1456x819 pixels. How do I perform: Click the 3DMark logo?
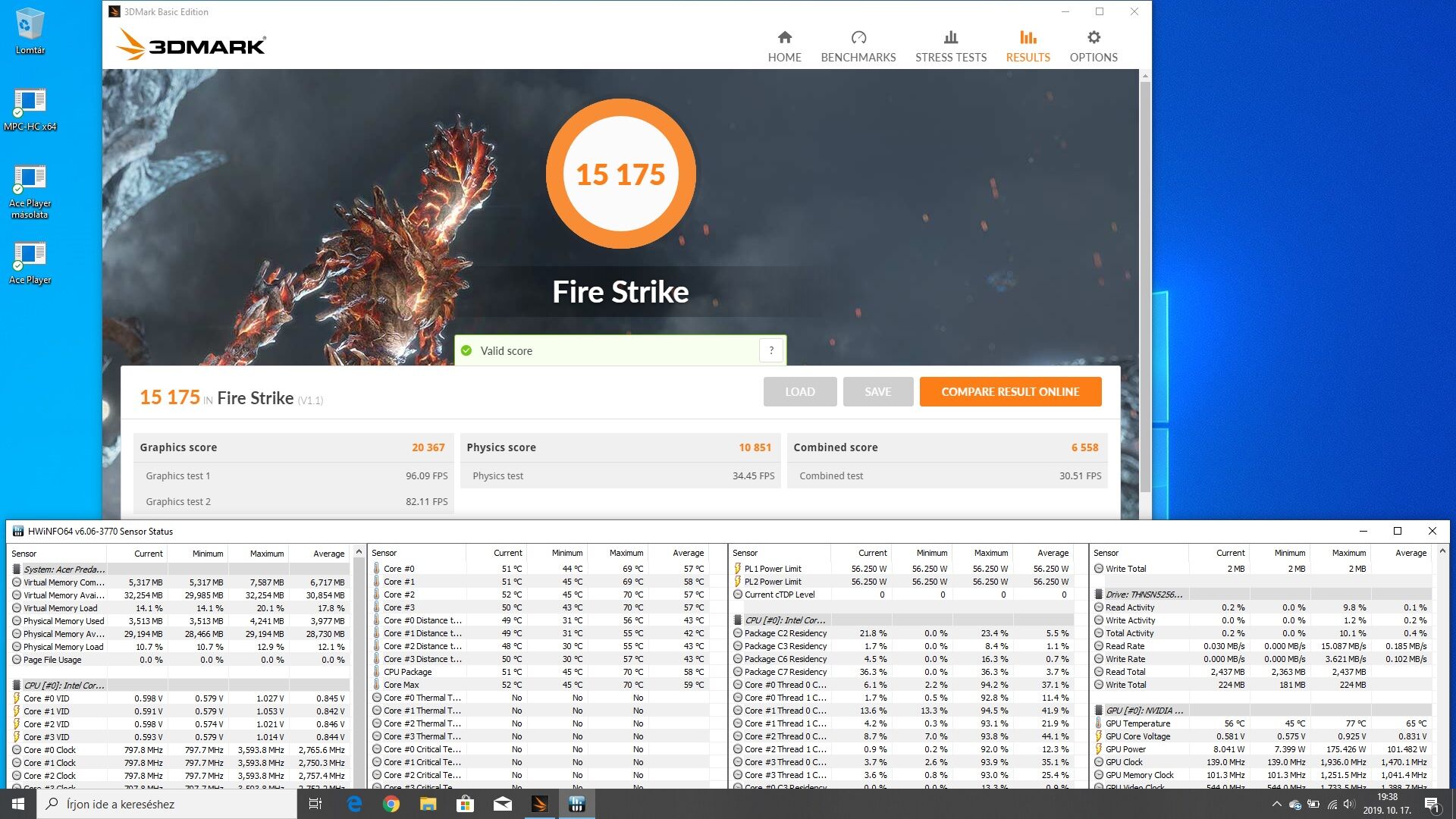pos(191,45)
